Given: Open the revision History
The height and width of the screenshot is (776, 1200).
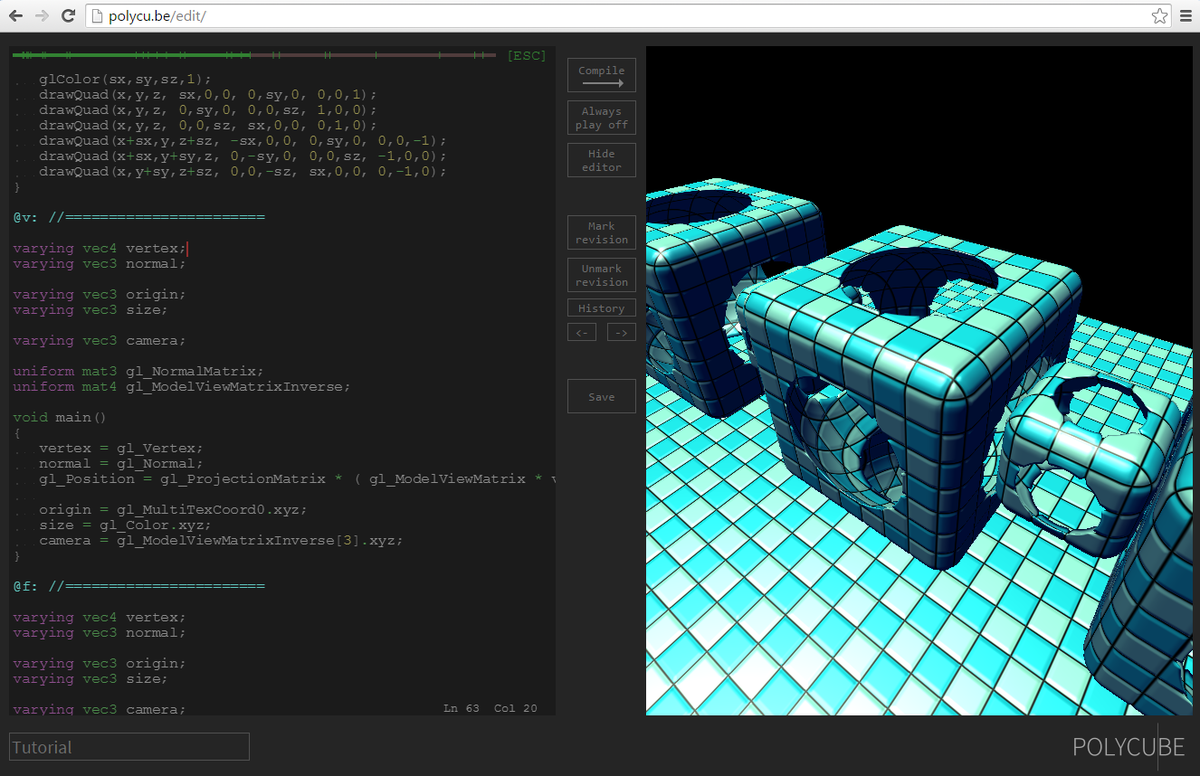Looking at the screenshot, I should (x=601, y=308).
